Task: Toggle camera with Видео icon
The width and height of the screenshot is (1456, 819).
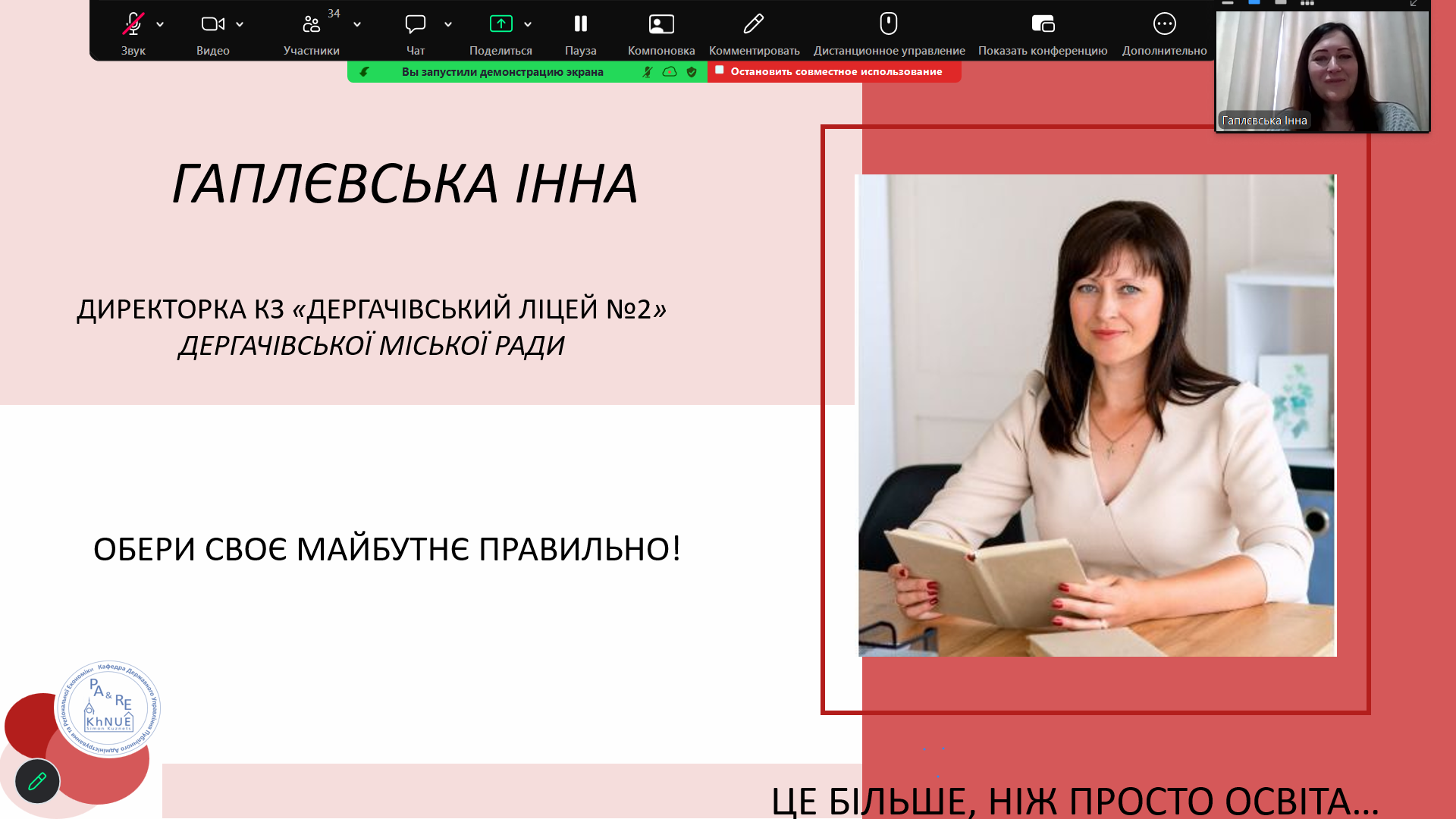Action: tap(212, 24)
